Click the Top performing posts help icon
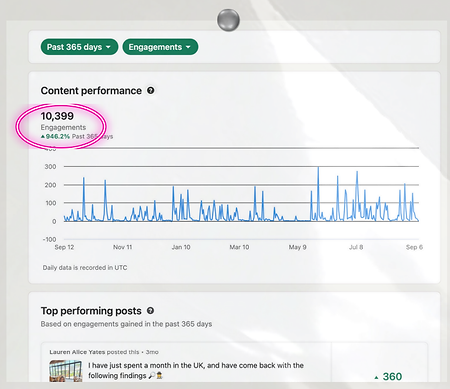The width and height of the screenshot is (450, 389). 150,311
